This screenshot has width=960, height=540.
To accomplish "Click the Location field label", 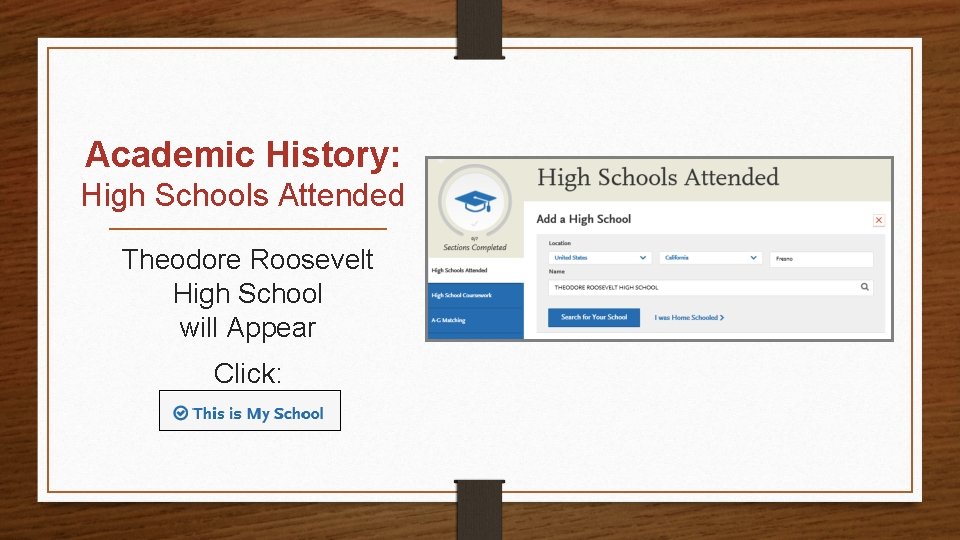I will point(560,243).
